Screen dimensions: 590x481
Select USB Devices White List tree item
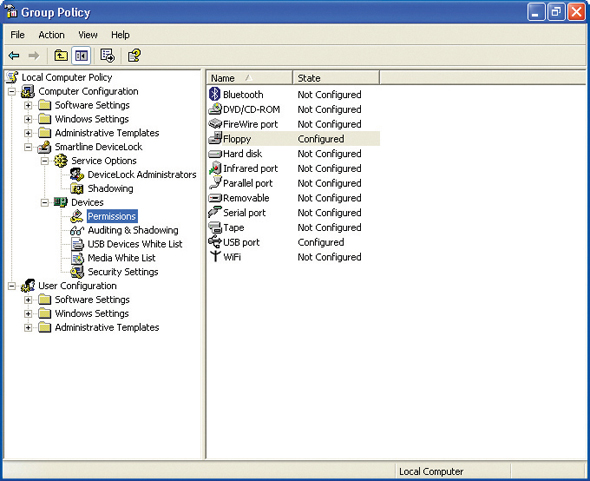pyautogui.click(x=135, y=244)
